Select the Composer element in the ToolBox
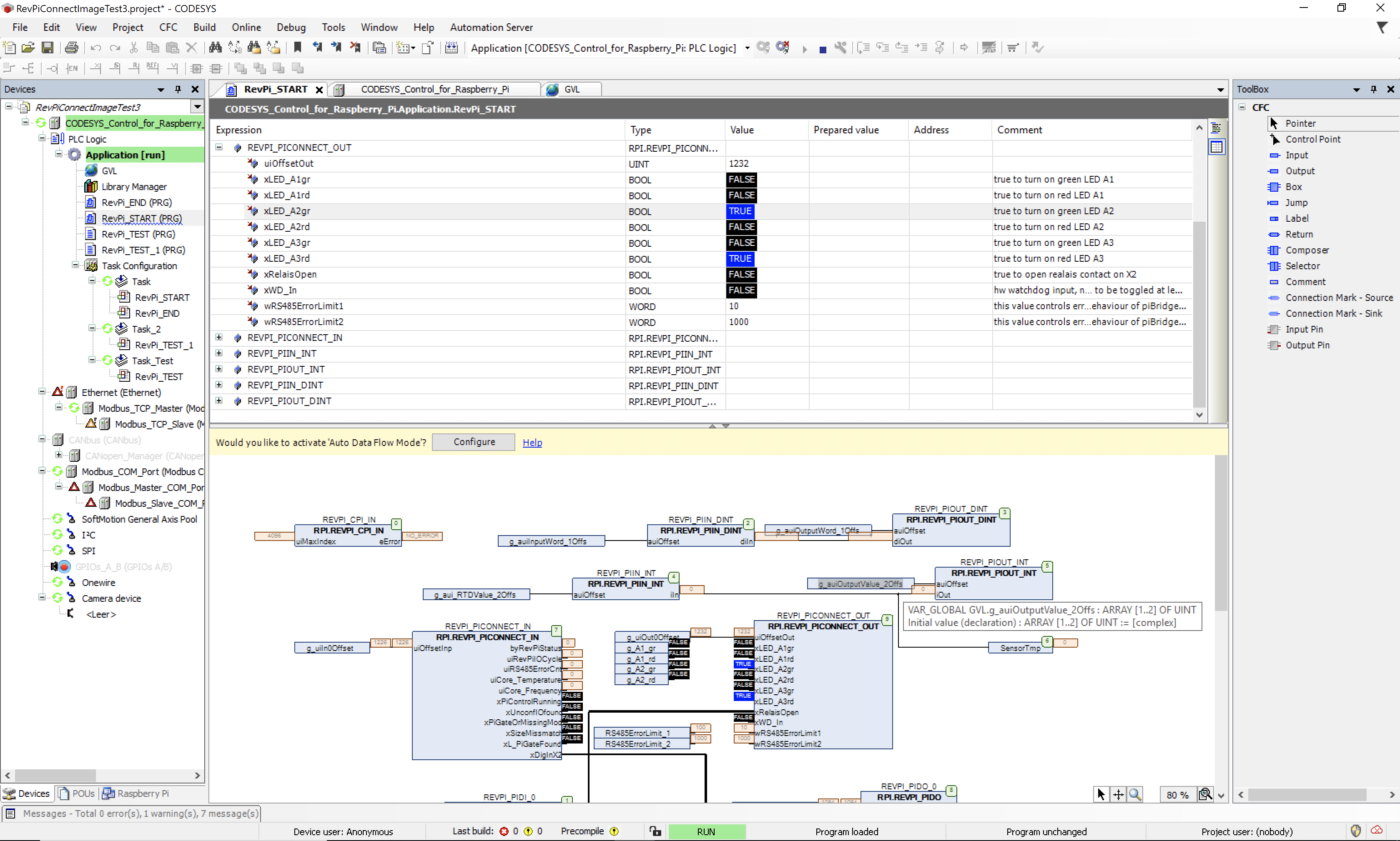The width and height of the screenshot is (1400, 841). [x=1307, y=250]
